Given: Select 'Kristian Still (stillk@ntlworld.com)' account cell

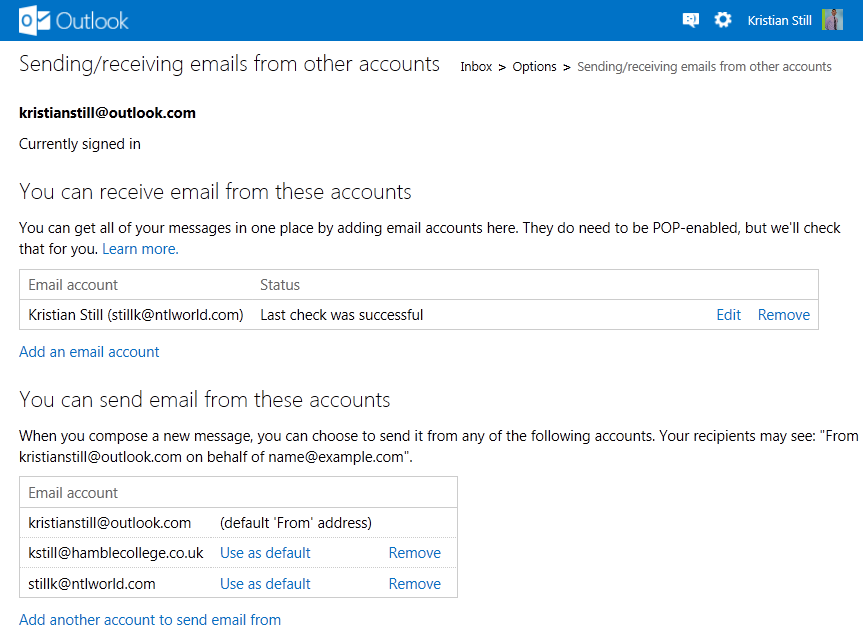Looking at the screenshot, I should coord(136,315).
